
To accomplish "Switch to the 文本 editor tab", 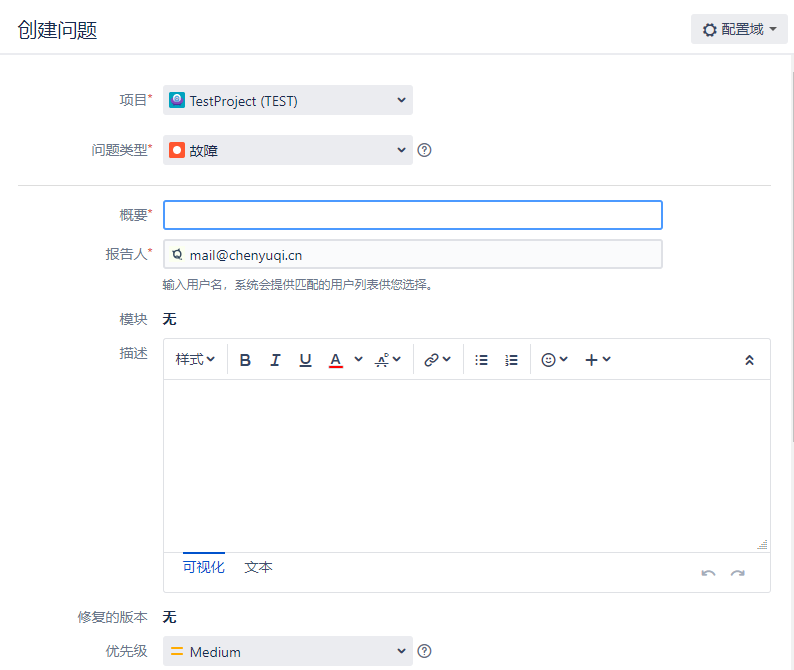I will (x=258, y=567).
